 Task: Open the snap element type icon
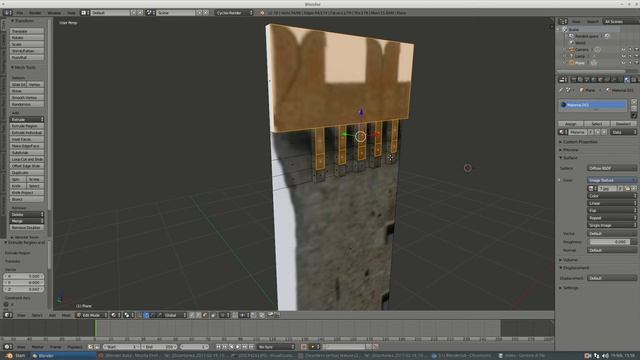(x=244, y=315)
